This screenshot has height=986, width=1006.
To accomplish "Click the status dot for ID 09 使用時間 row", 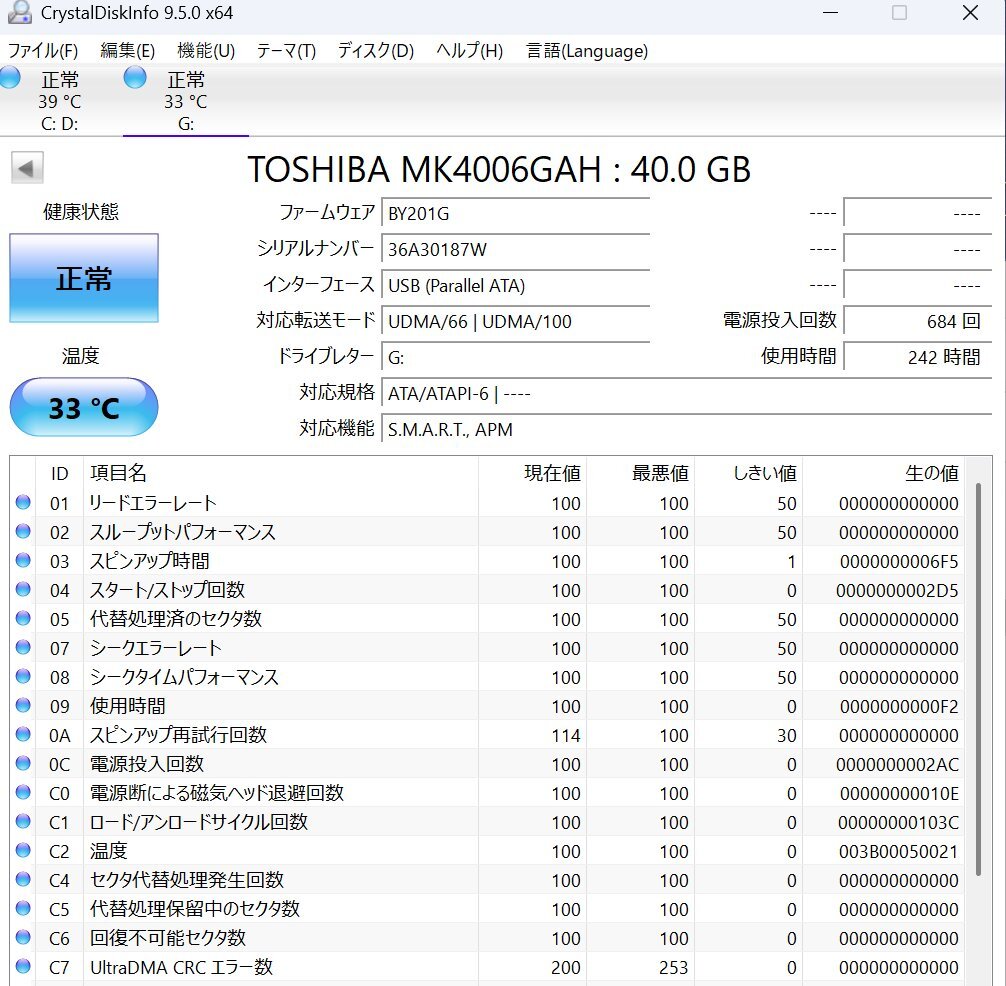I will point(23,705).
